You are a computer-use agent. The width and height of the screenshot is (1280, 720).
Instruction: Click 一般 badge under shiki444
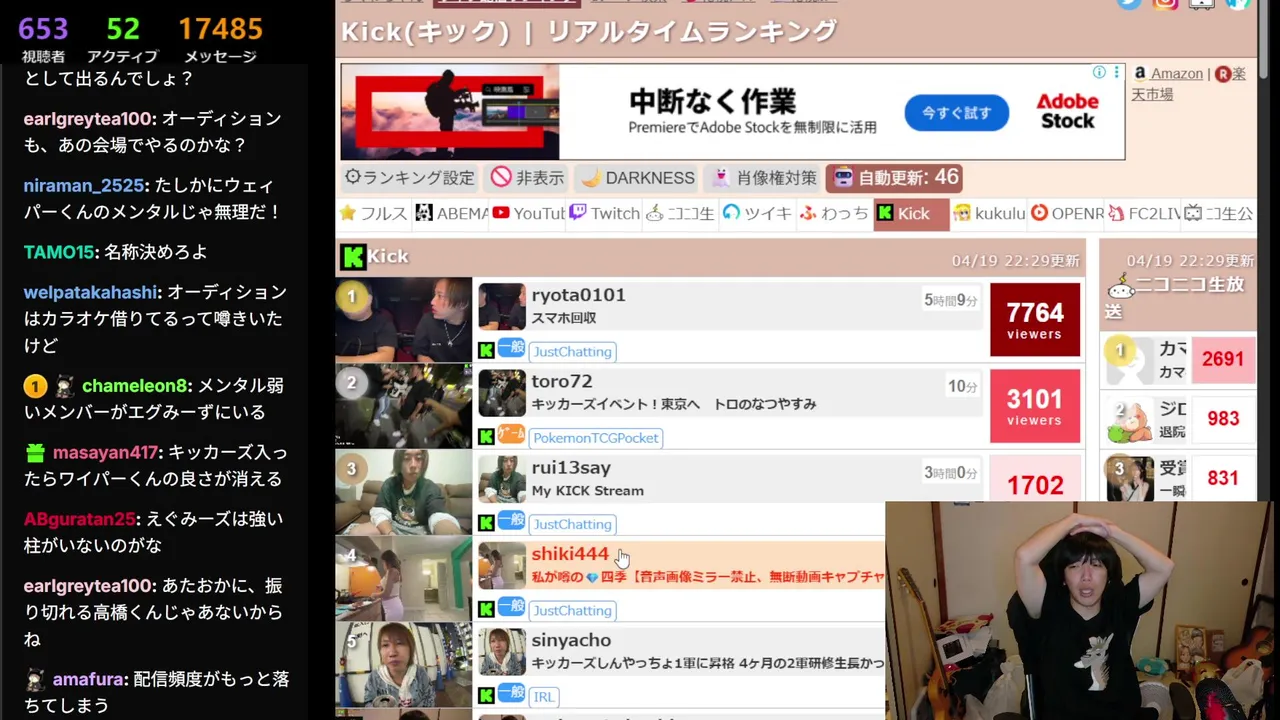(511, 606)
